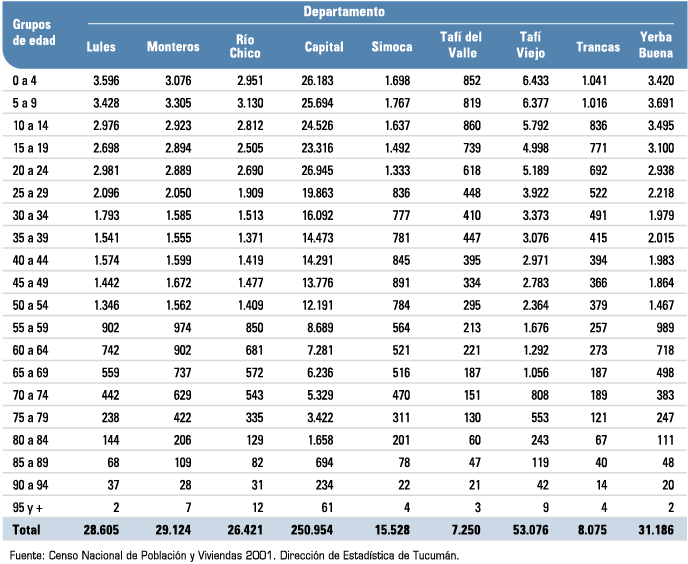Click the 'Departamento' header title
The height and width of the screenshot is (564, 688).
coord(344,11)
